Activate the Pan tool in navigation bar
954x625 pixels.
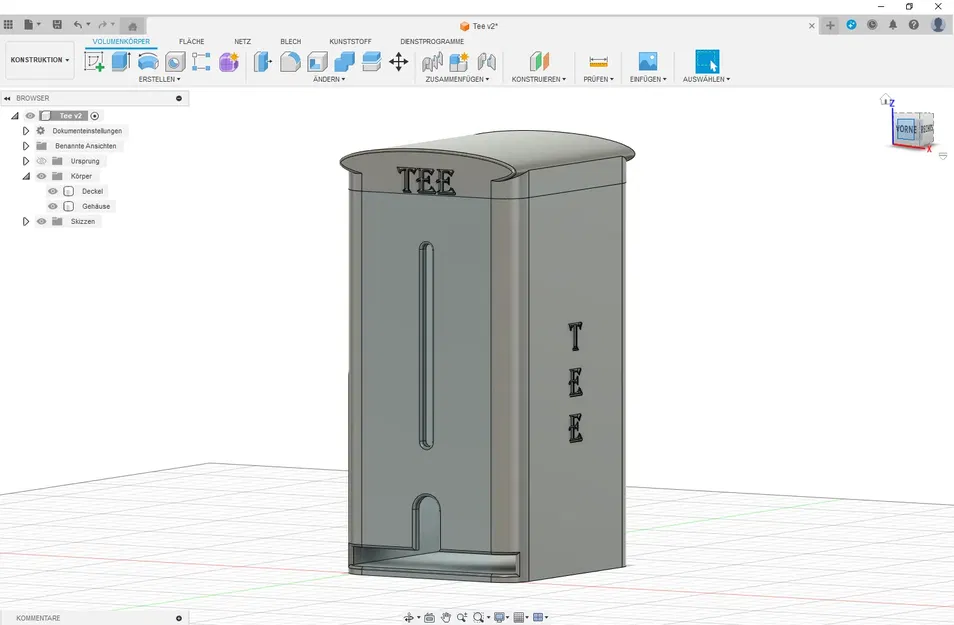pos(446,616)
